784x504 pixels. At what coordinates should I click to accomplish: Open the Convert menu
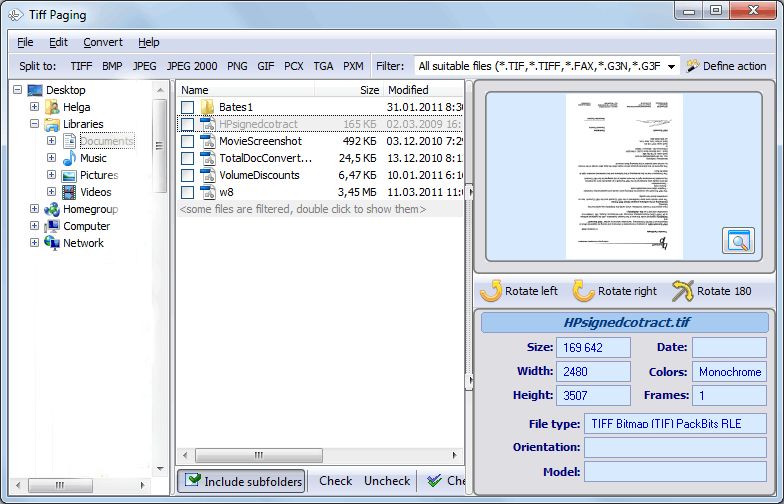click(x=102, y=42)
